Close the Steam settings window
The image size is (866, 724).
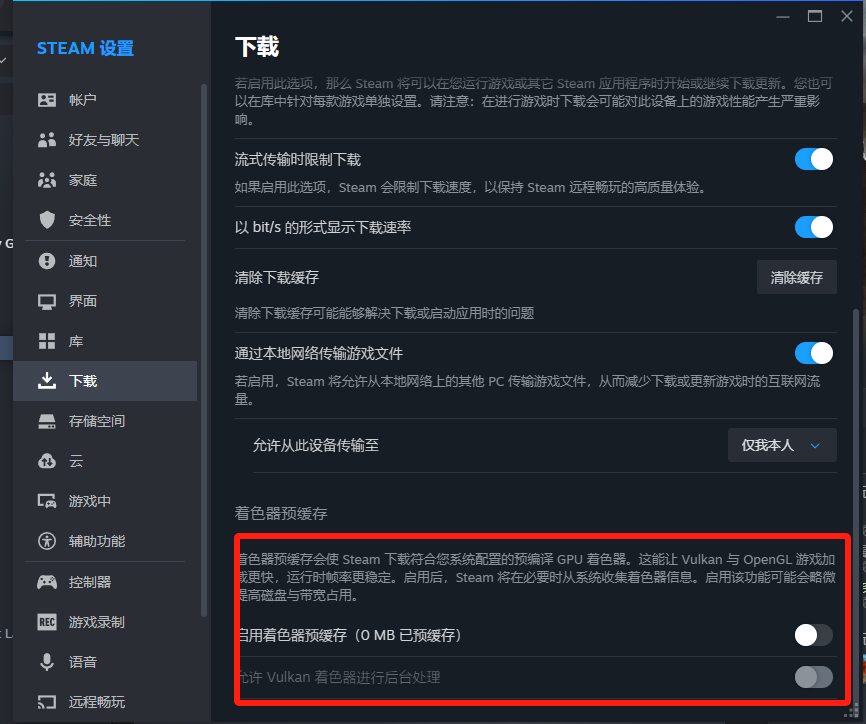click(x=847, y=17)
